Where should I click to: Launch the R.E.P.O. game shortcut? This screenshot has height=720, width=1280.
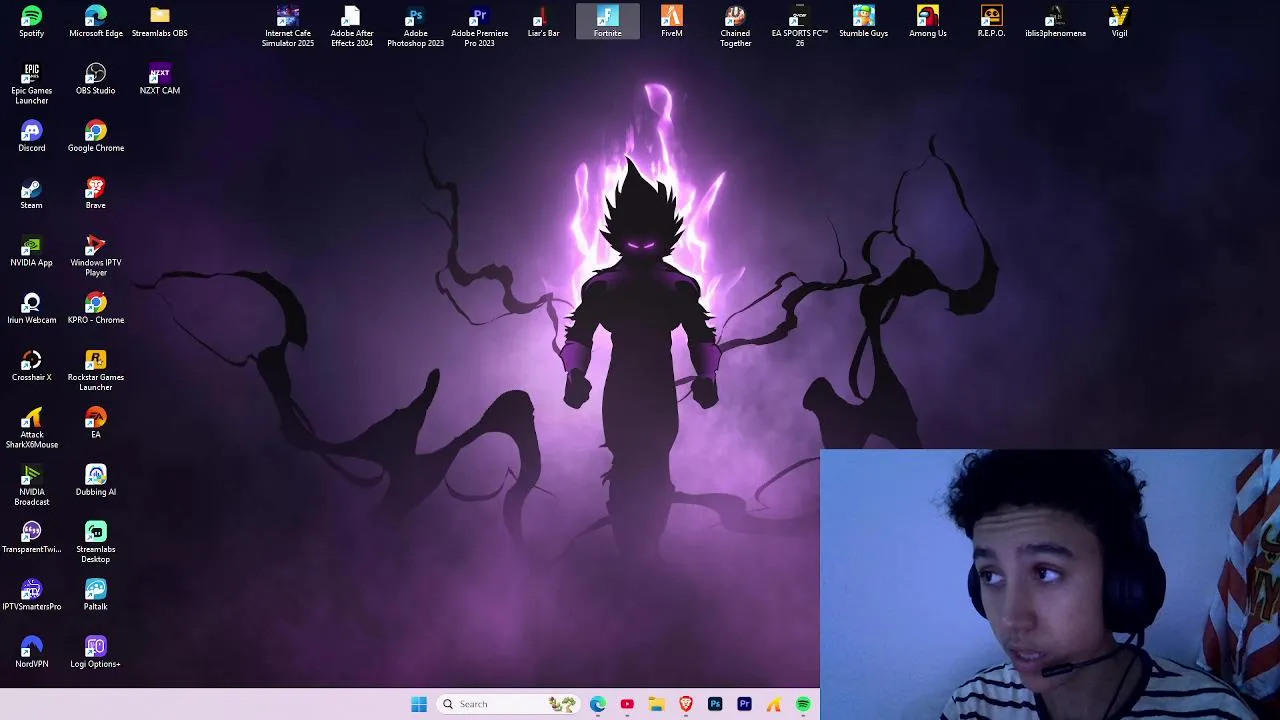pyautogui.click(x=991, y=22)
